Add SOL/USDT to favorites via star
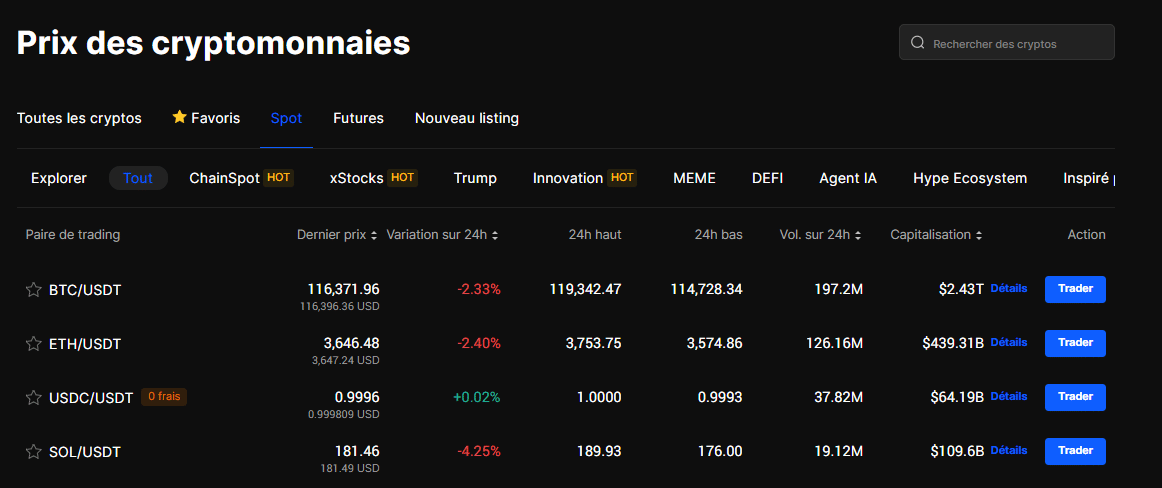The height and width of the screenshot is (488, 1162). click(x=33, y=452)
